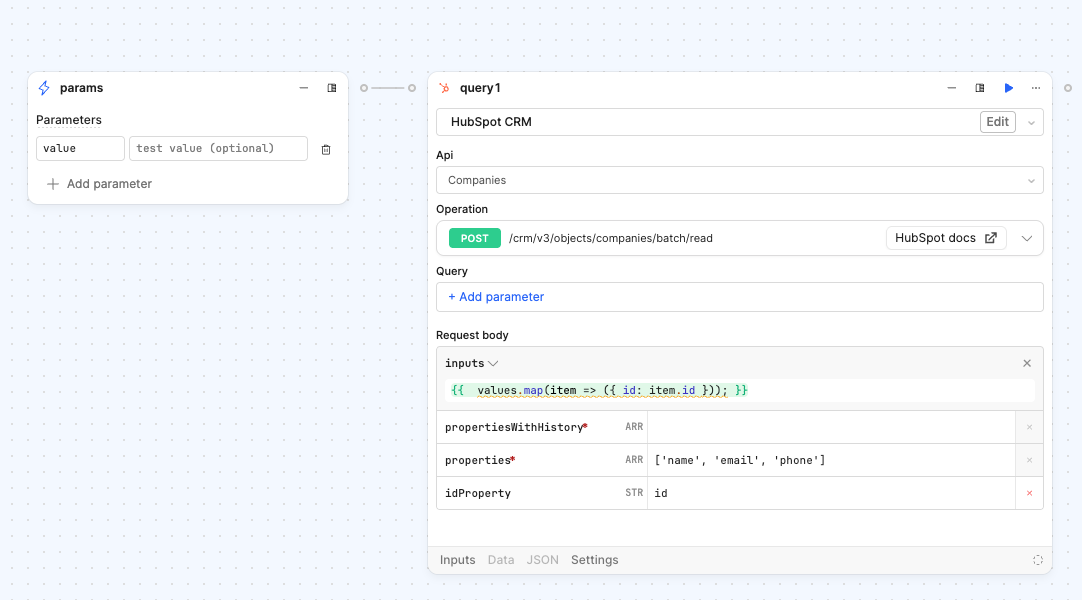Collapse the query1 block
The image size is (1082, 600).
click(952, 88)
